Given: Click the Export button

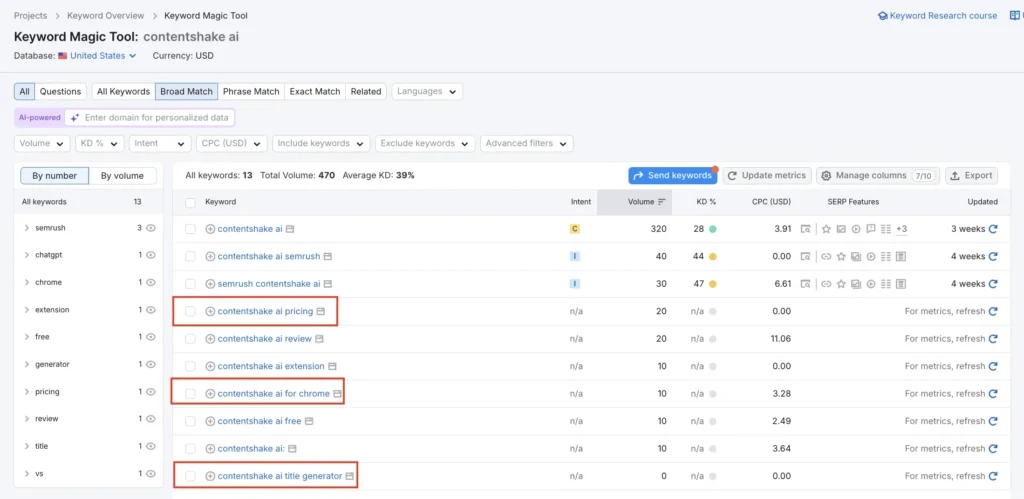Looking at the screenshot, I should click(x=971, y=176).
